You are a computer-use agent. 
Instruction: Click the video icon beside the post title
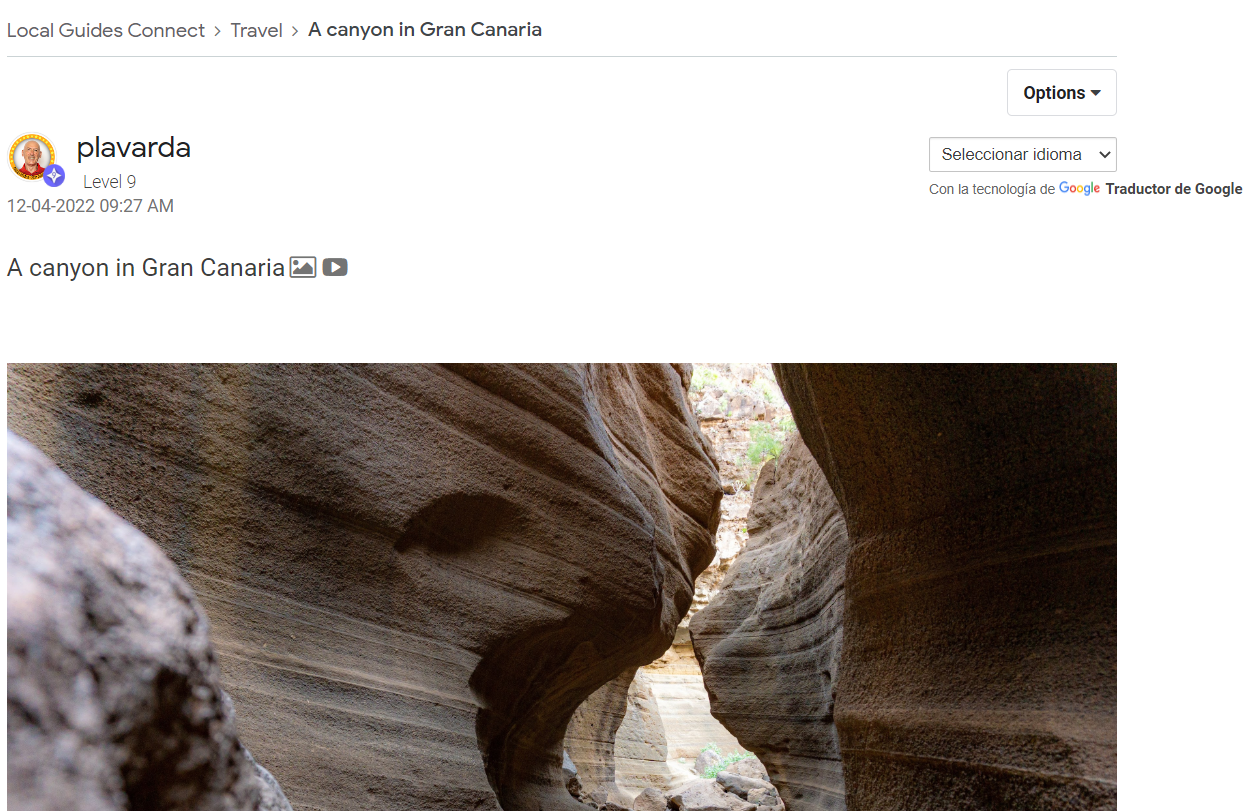[x=335, y=267]
